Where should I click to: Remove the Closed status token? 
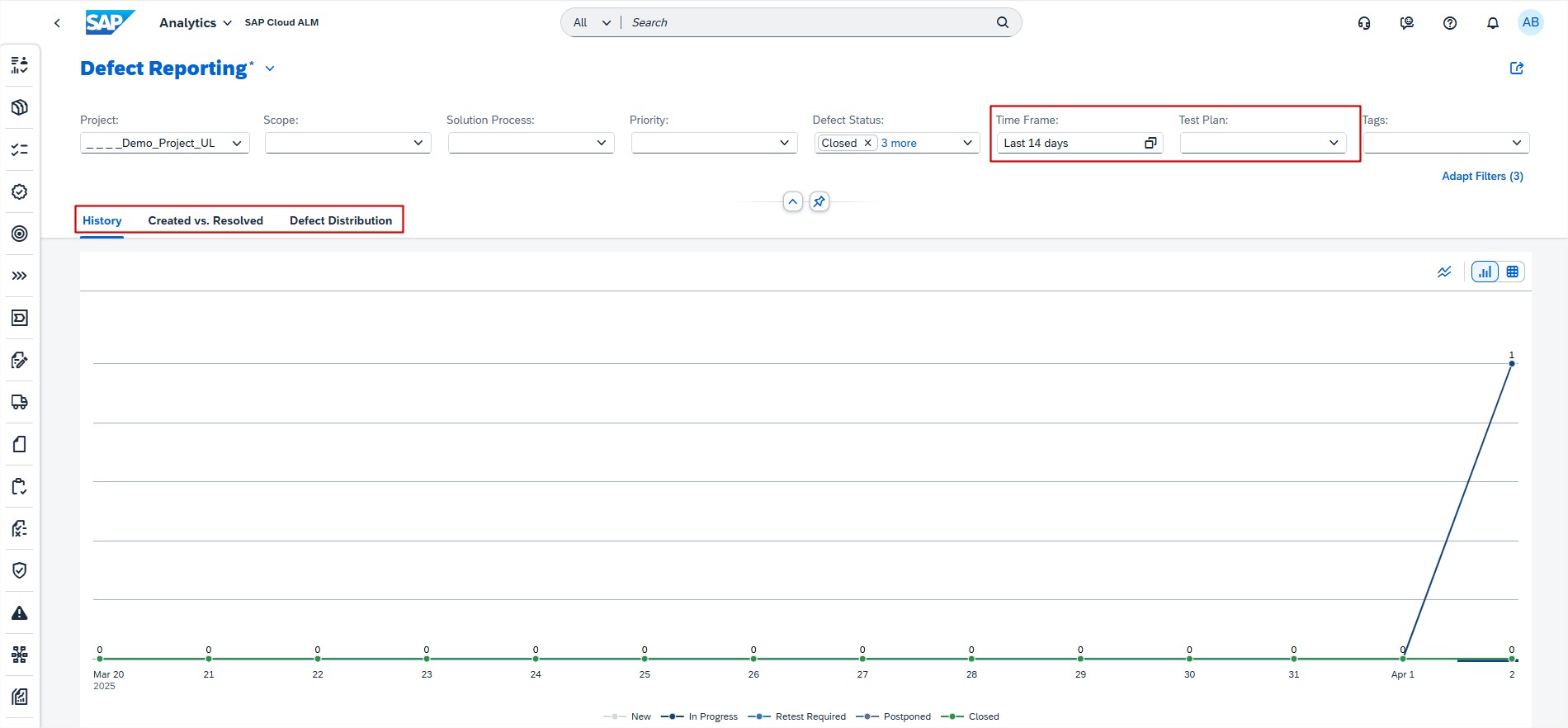tap(867, 144)
